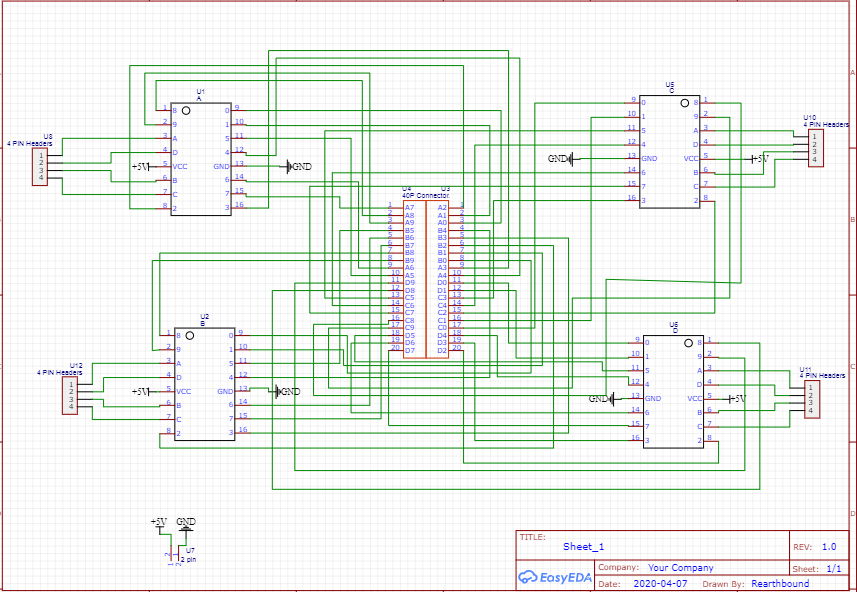Click the 40P Connector label text
The image size is (857, 592).
426,195
